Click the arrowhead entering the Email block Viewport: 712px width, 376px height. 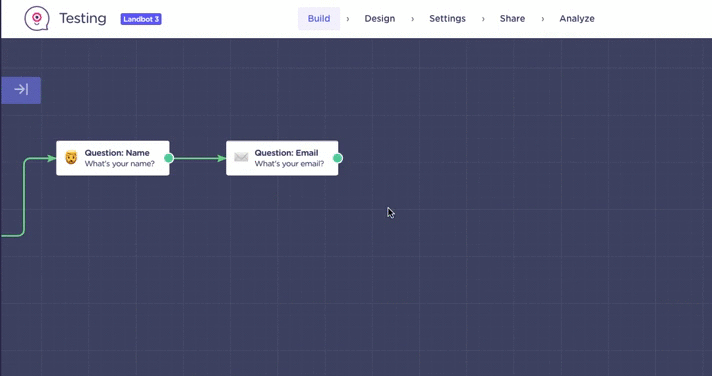pyautogui.click(x=222, y=158)
